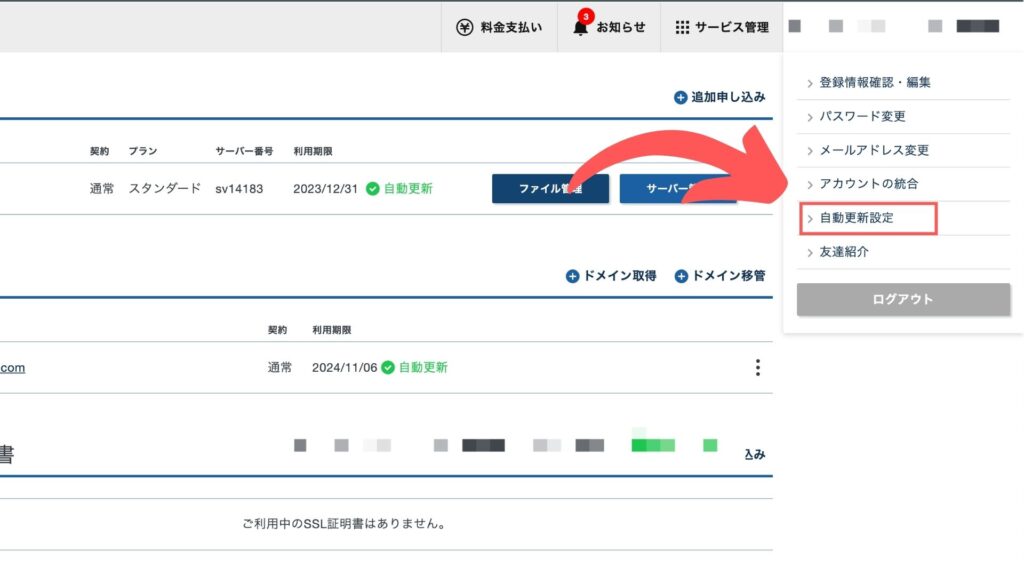Click chevron beside 登録情報確認・編集

(810, 84)
